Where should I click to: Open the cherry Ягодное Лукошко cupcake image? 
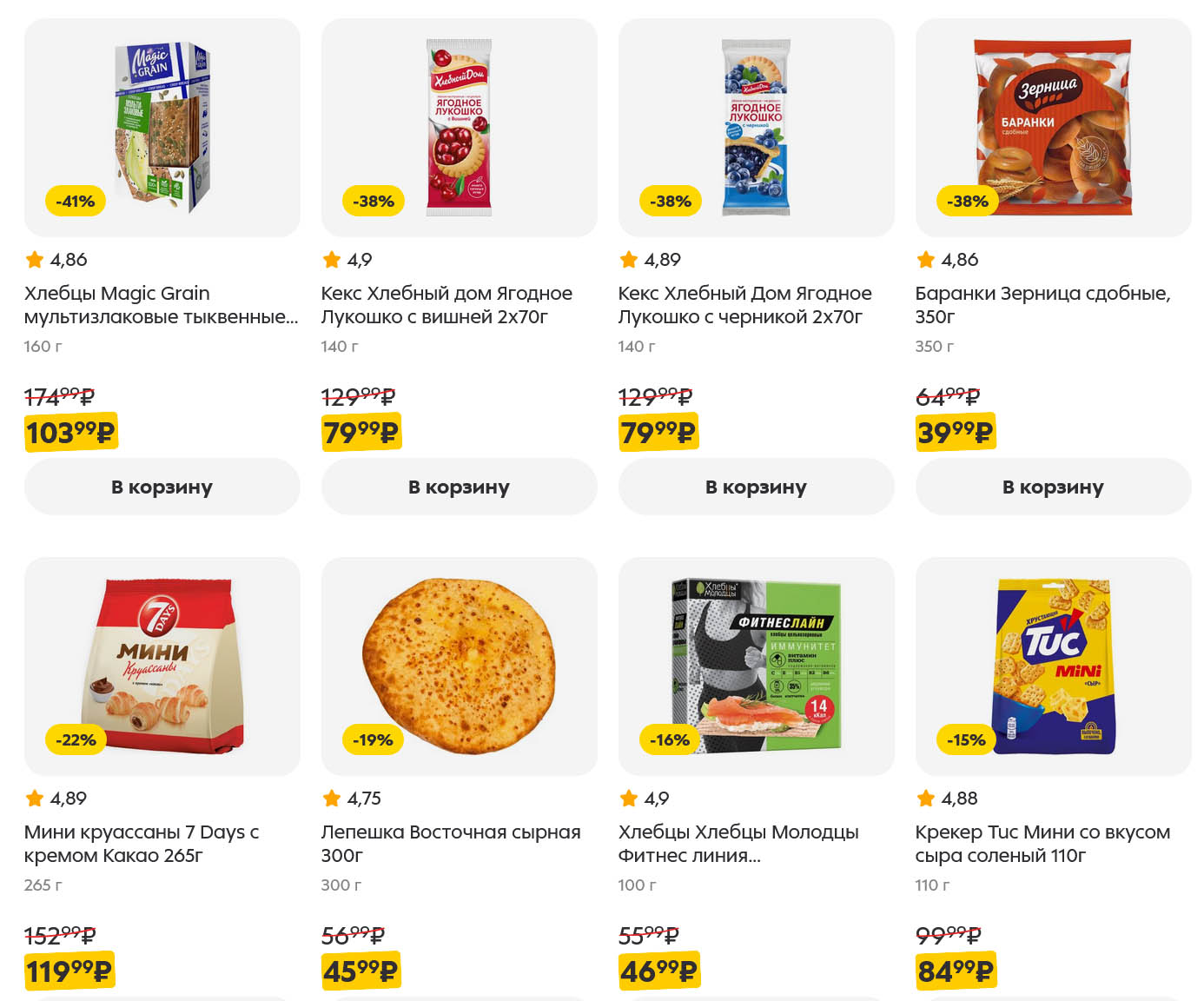coord(459,127)
